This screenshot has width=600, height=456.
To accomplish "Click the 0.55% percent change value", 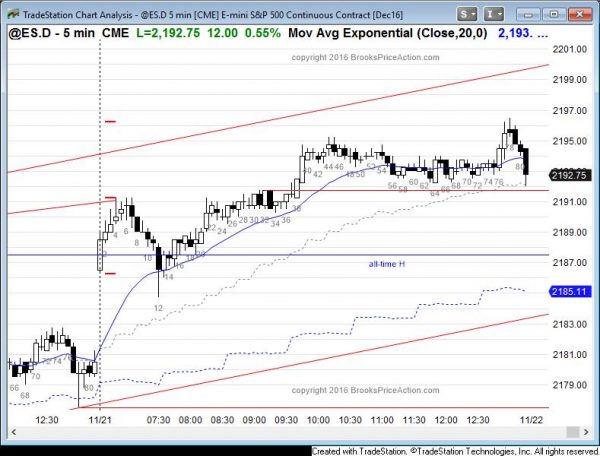I will pos(262,33).
